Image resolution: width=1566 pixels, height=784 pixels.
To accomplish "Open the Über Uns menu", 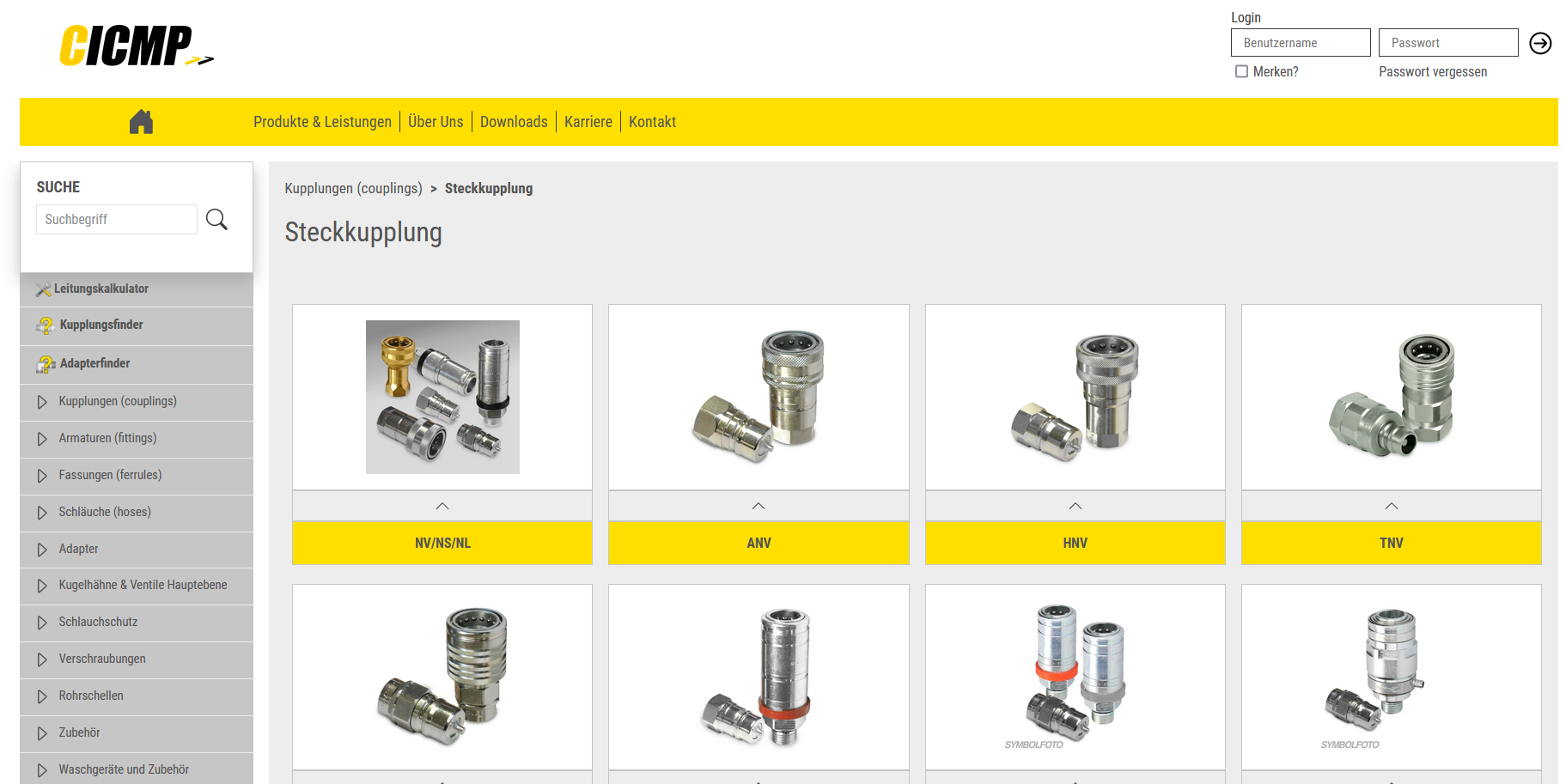I will coord(436,122).
